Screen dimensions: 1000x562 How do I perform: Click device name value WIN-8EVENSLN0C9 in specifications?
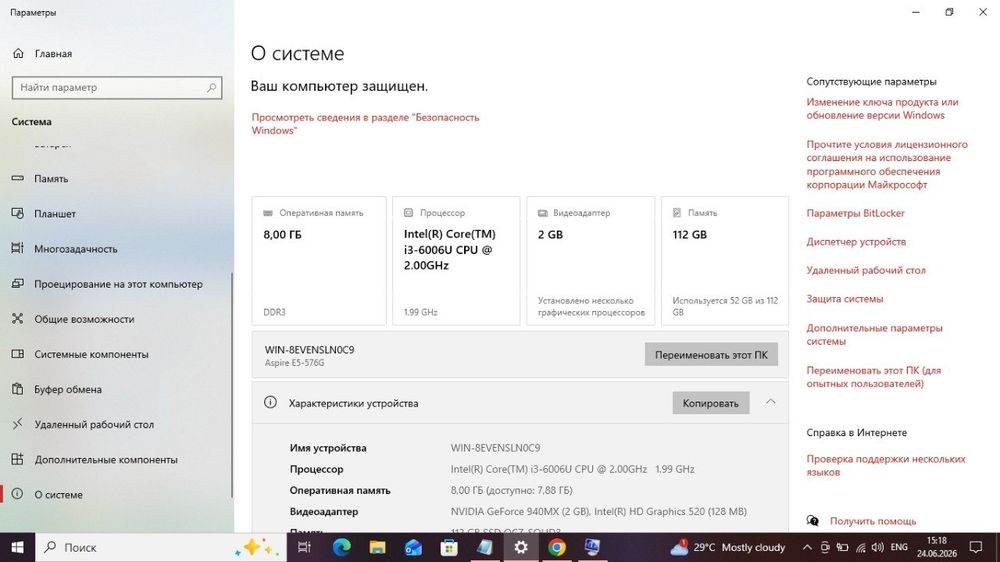click(495, 448)
